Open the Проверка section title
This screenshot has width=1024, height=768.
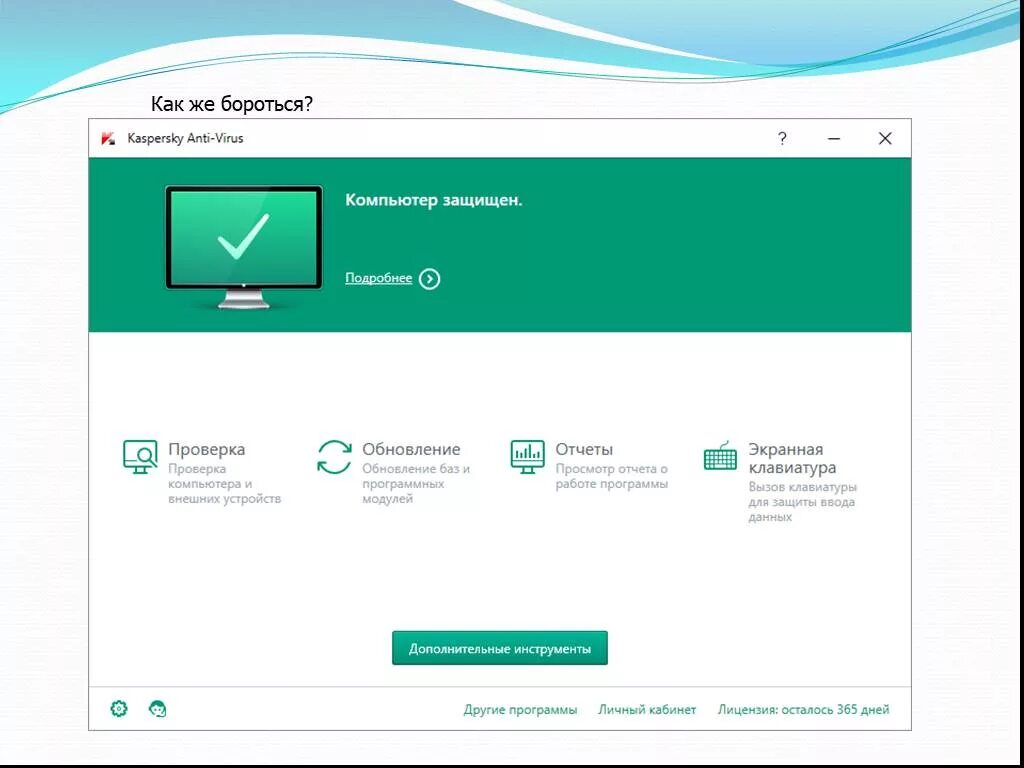point(206,449)
